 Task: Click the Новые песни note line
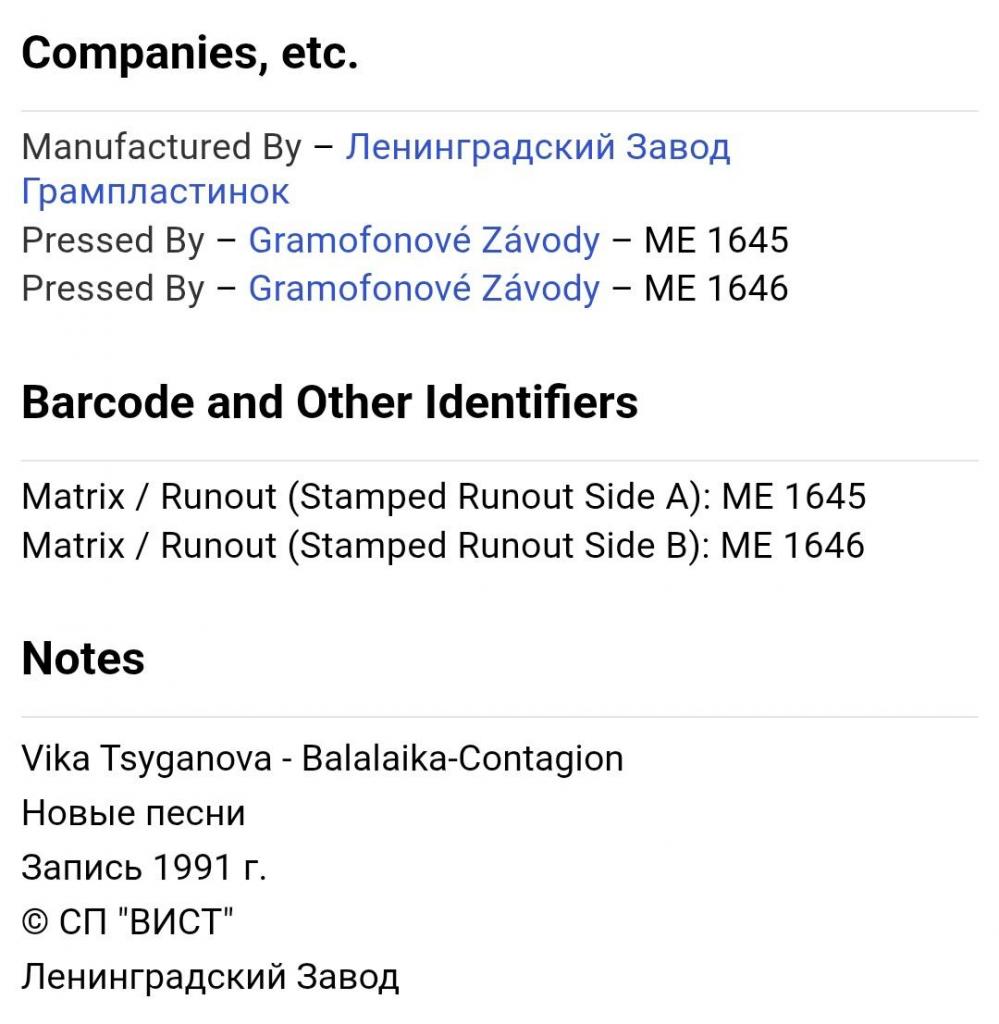tap(133, 813)
